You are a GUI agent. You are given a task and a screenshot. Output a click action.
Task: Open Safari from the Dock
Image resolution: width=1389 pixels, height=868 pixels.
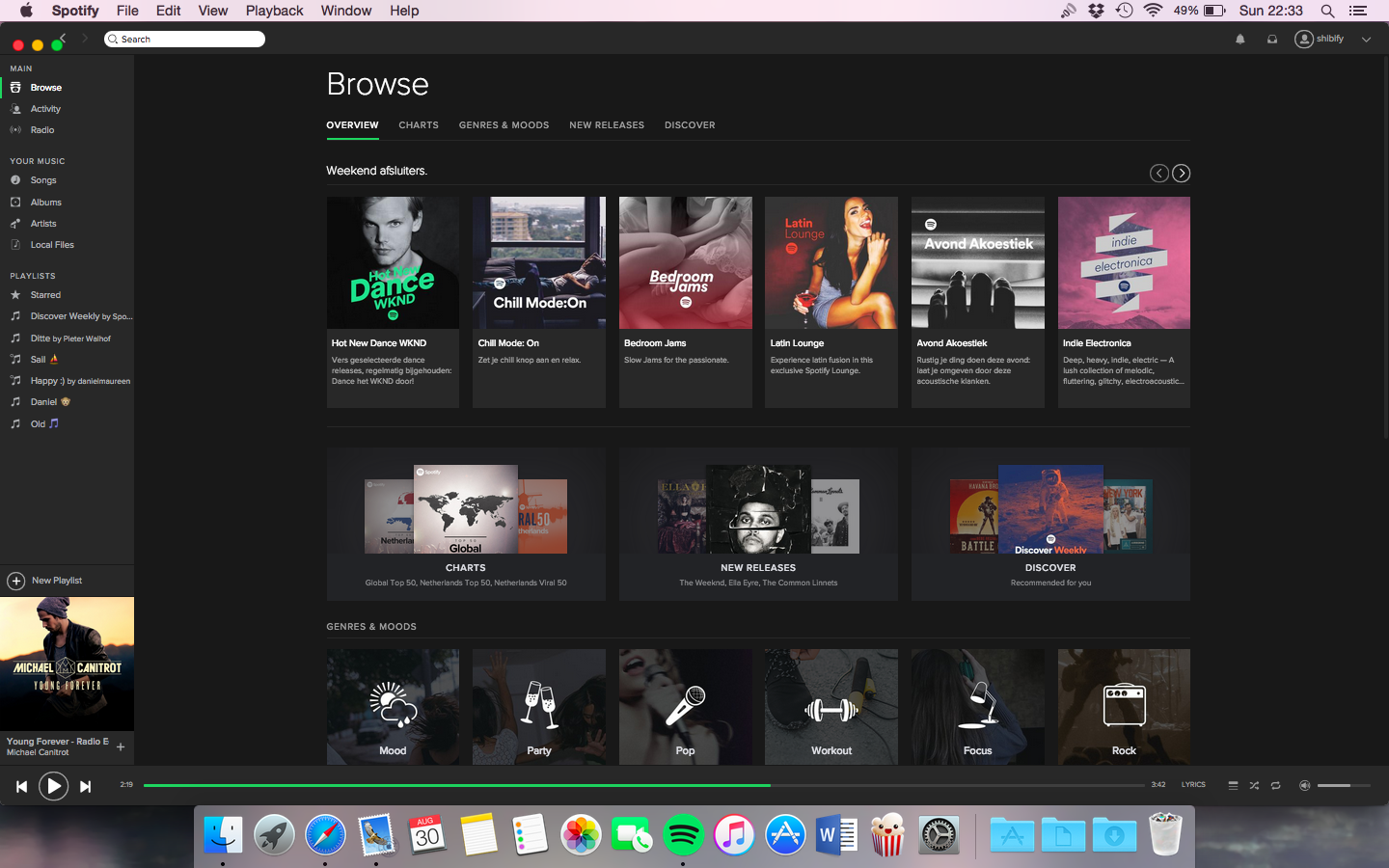pyautogui.click(x=325, y=835)
